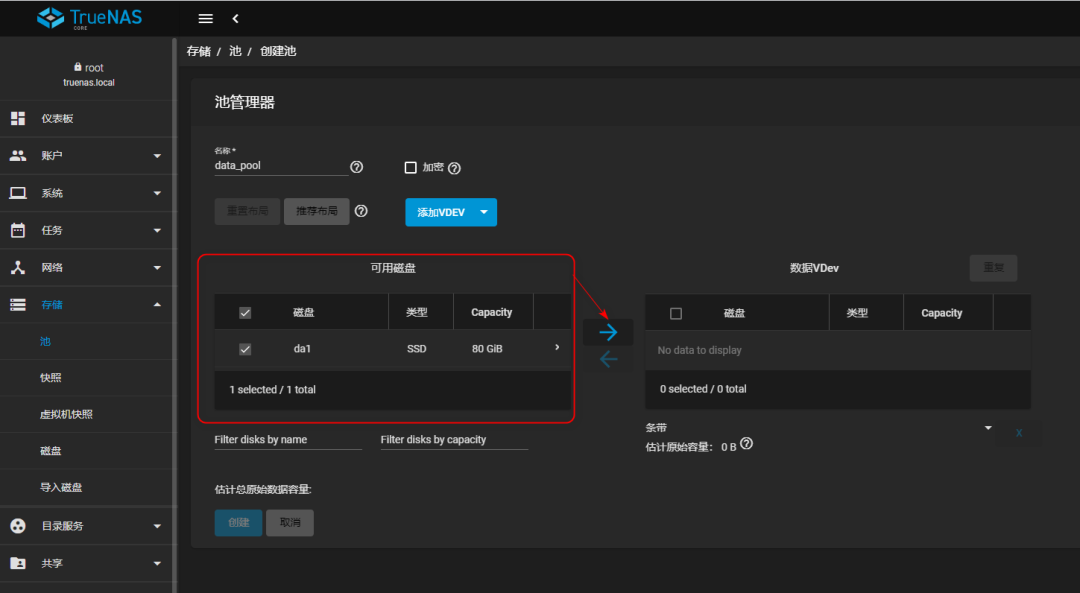Click help icon next to 推荐布局 button

[x=361, y=211]
